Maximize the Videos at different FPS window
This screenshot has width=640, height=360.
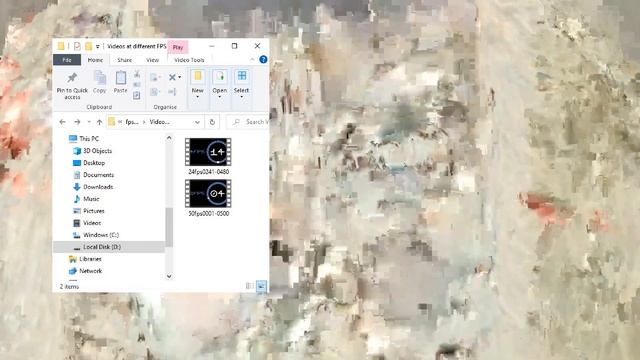click(x=234, y=46)
